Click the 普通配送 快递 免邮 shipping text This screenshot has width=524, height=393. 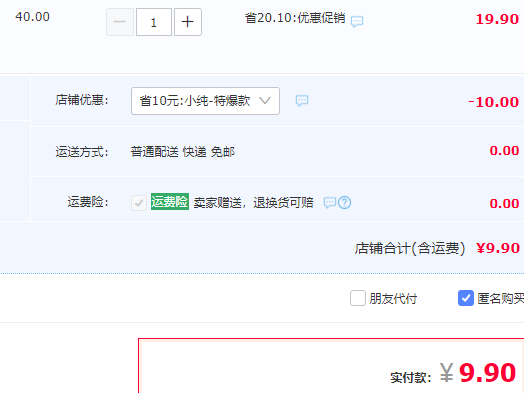point(183,152)
